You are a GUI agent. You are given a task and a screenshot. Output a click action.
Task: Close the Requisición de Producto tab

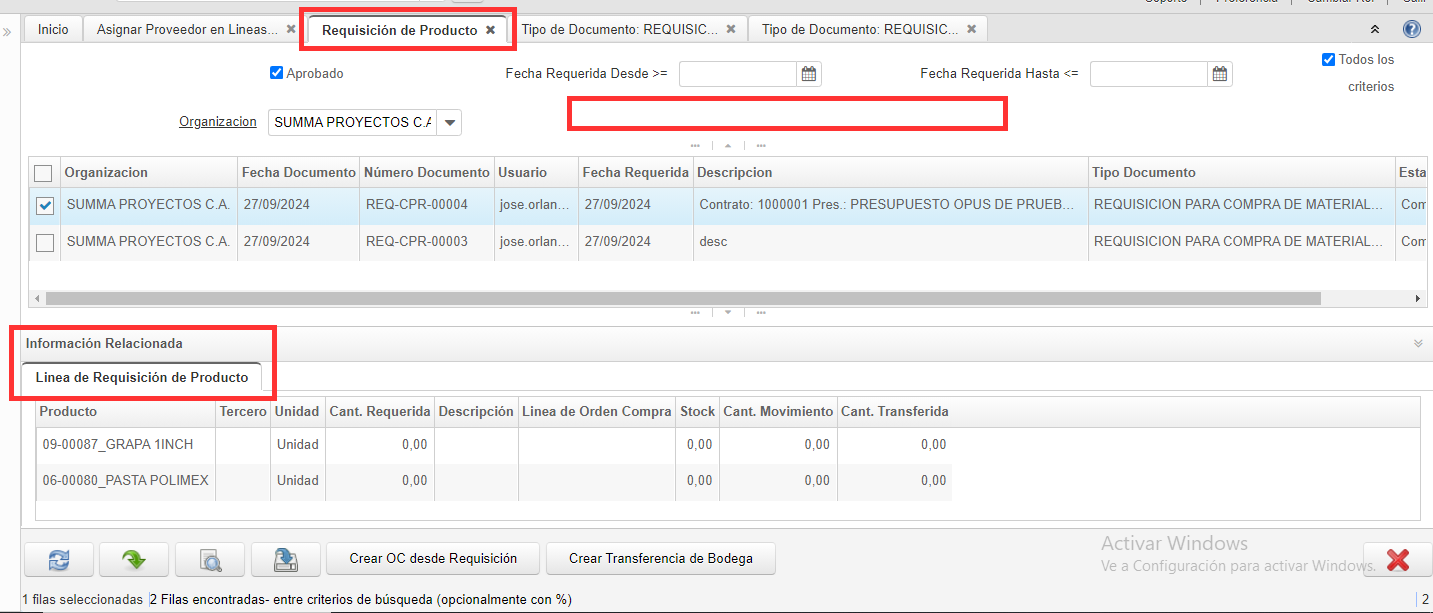490,30
